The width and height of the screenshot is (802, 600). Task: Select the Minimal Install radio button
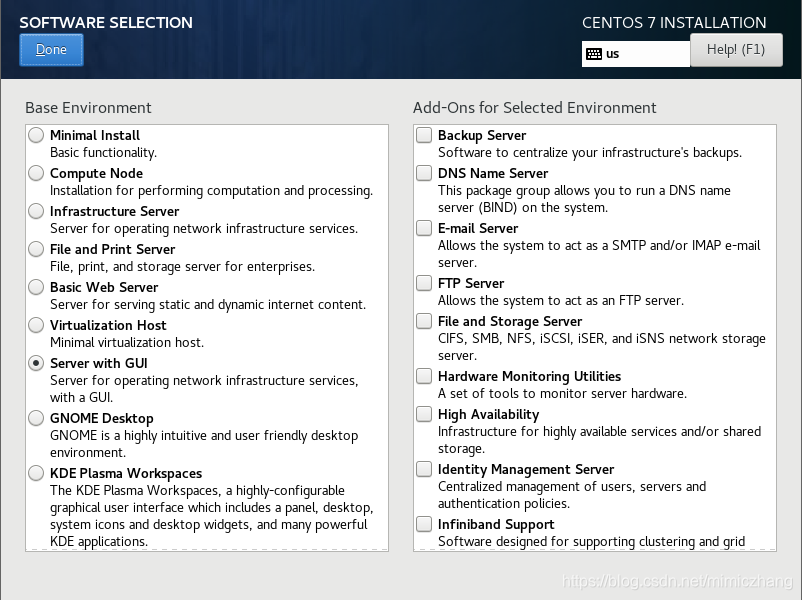coord(36,135)
